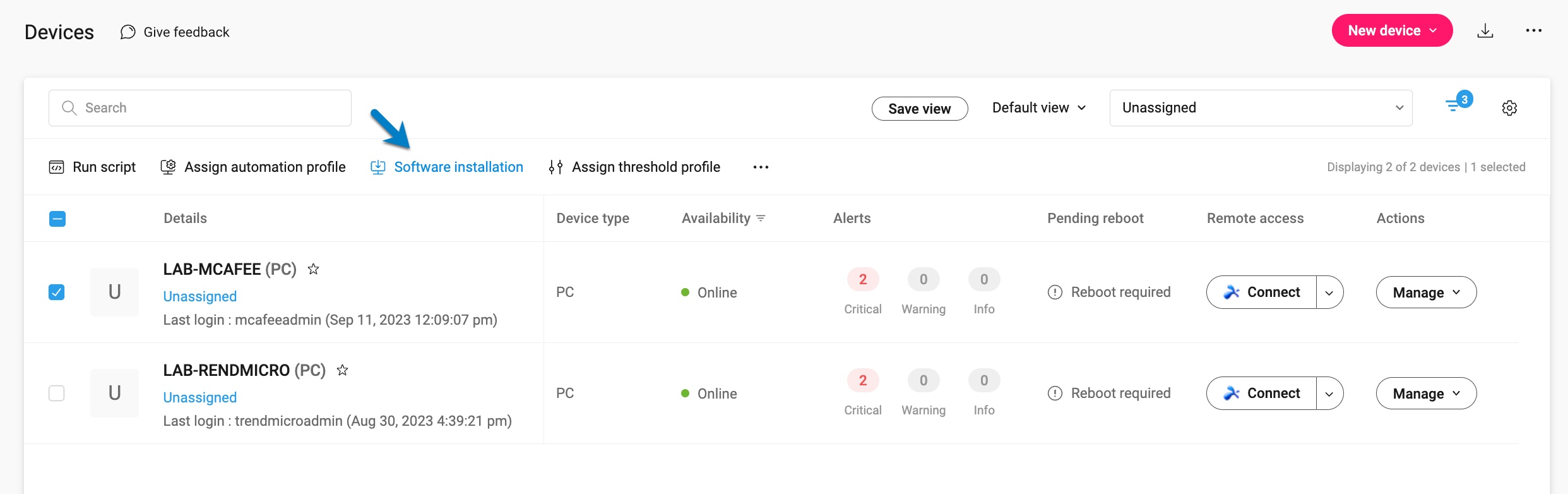The width and height of the screenshot is (1568, 494).
Task: Click the search magnifier icon
Action: pyautogui.click(x=69, y=108)
